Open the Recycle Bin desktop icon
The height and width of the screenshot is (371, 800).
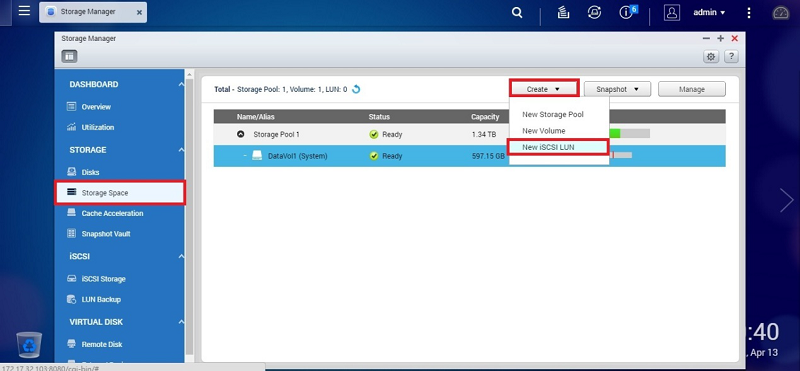click(x=29, y=344)
